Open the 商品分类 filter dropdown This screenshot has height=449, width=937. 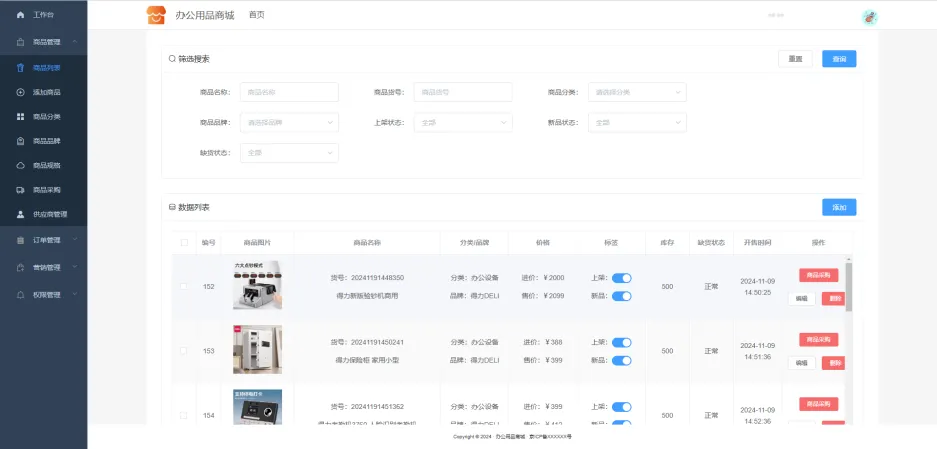[x=637, y=92]
